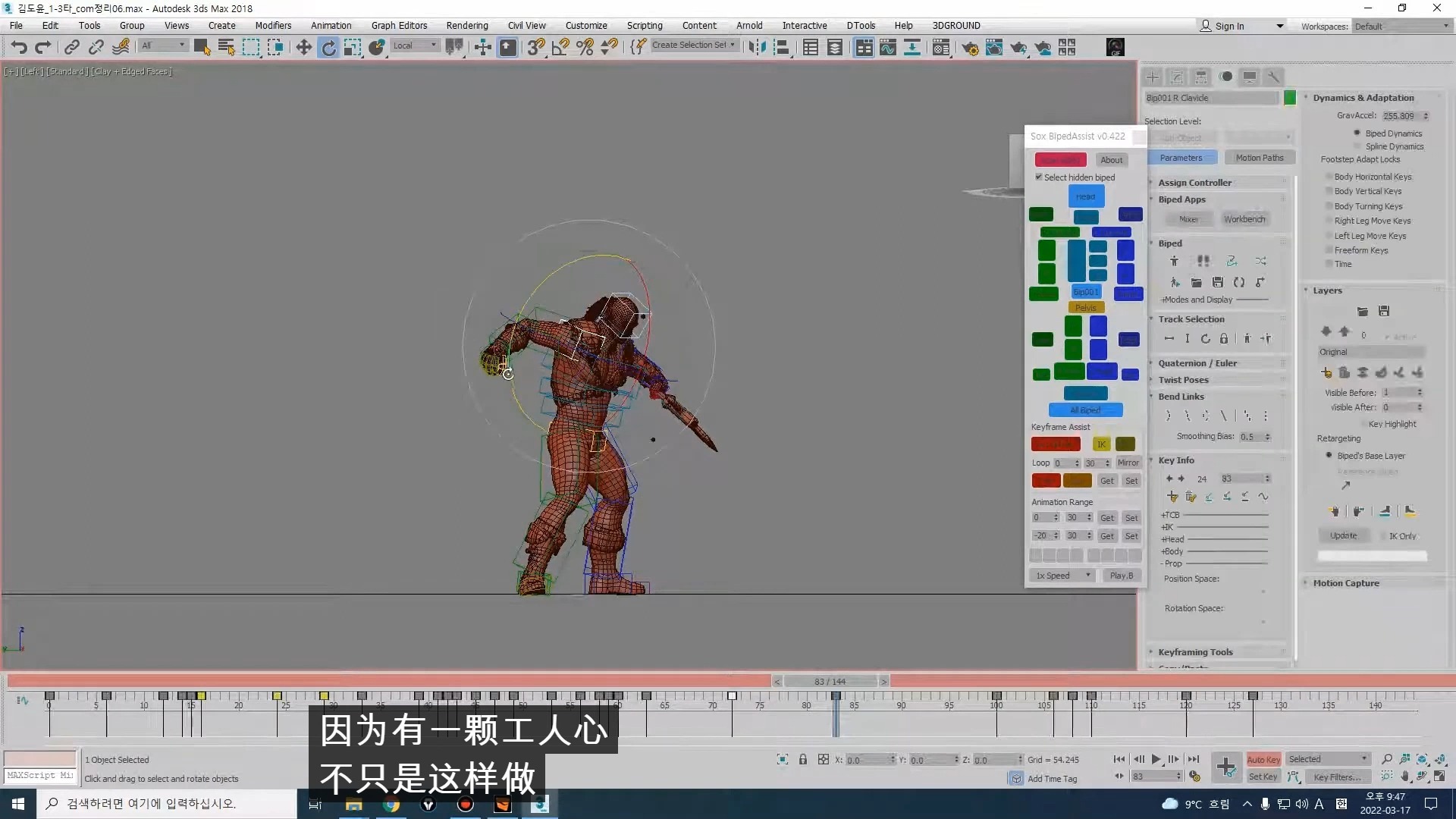Image resolution: width=1456 pixels, height=819 pixels.
Task: Click the object color green swatch
Action: coord(1289,98)
